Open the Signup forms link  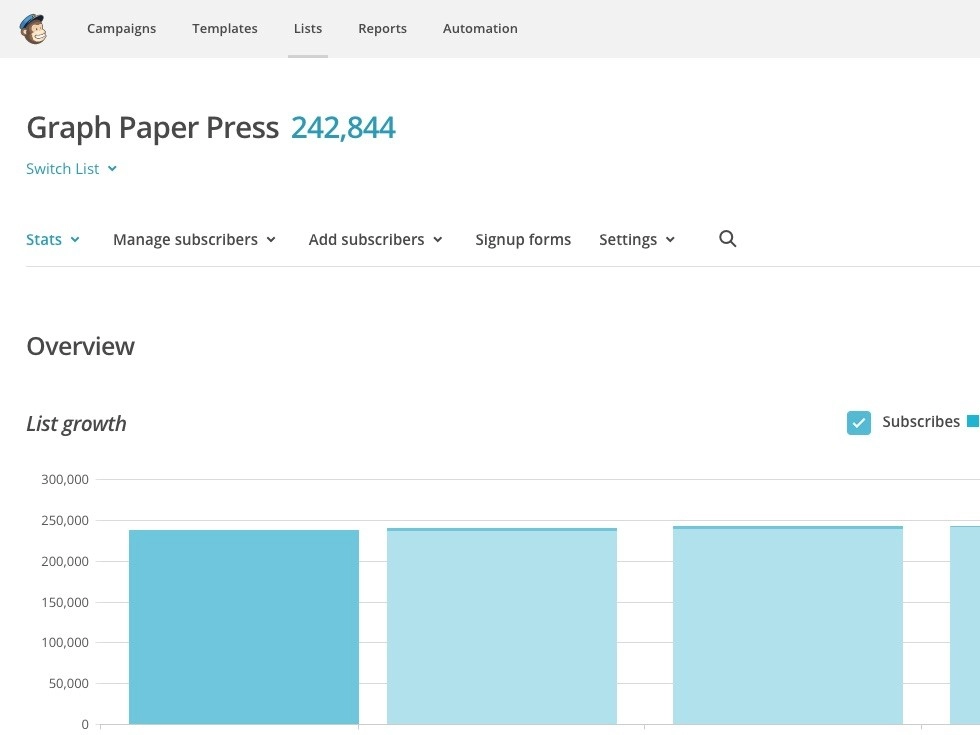point(523,240)
